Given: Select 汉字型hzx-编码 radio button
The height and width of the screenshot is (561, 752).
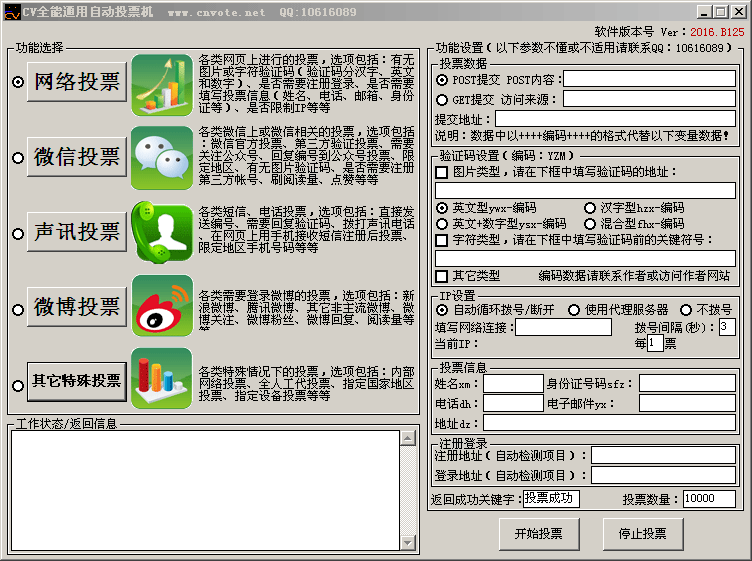Looking at the screenshot, I should click(590, 208).
